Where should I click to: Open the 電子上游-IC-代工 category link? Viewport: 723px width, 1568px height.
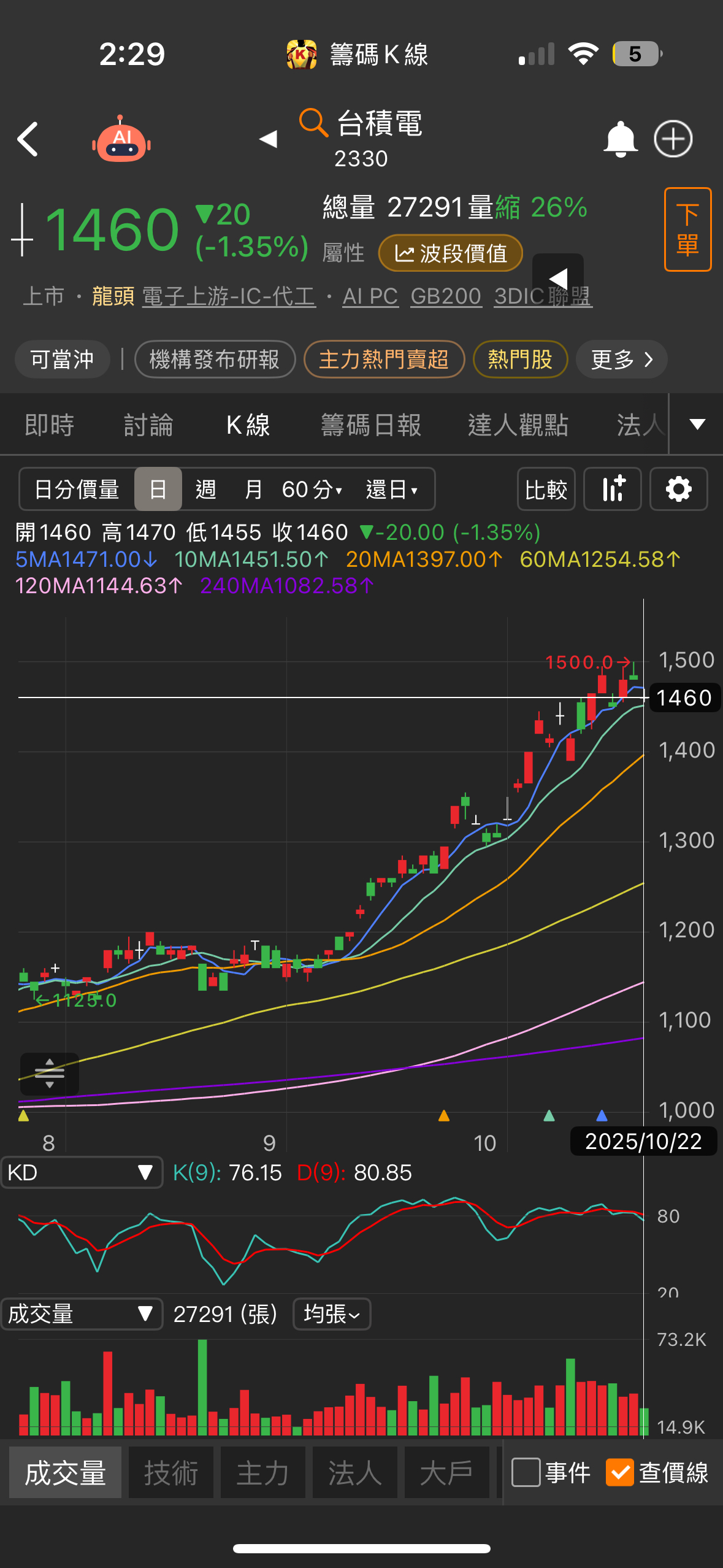coord(229,296)
